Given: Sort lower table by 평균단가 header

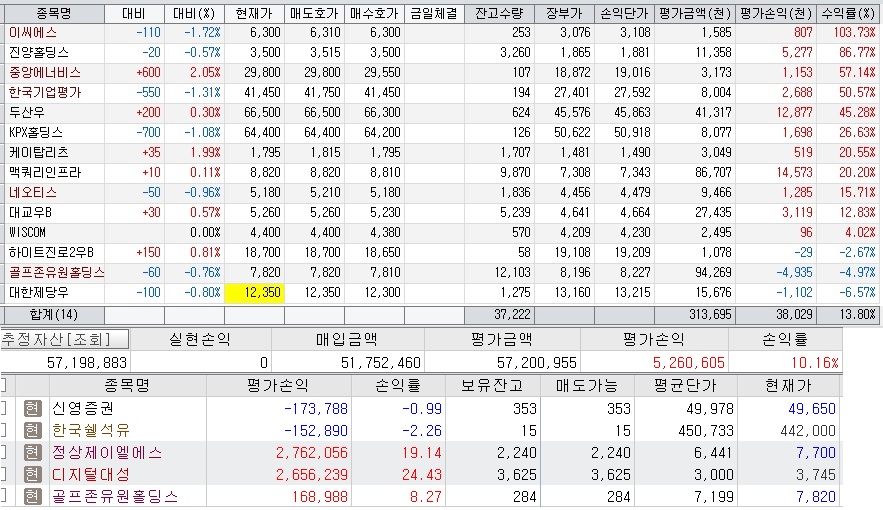Looking at the screenshot, I should [685, 386].
